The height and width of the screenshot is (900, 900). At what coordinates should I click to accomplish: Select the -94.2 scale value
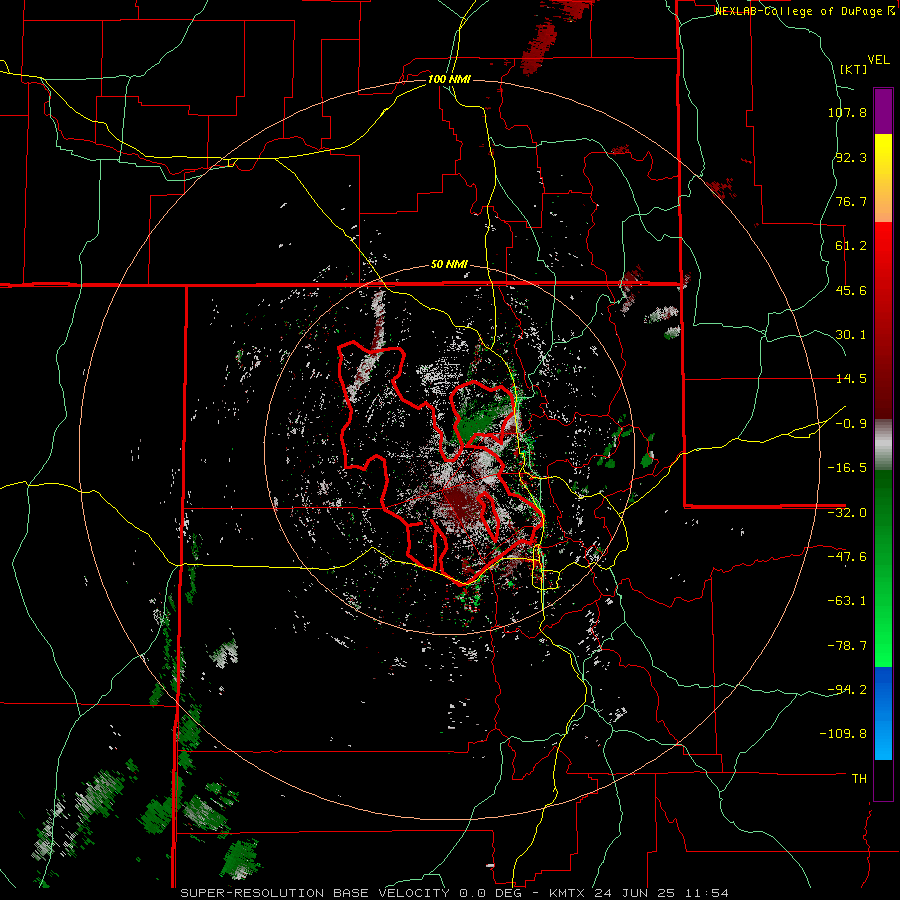pyautogui.click(x=847, y=689)
